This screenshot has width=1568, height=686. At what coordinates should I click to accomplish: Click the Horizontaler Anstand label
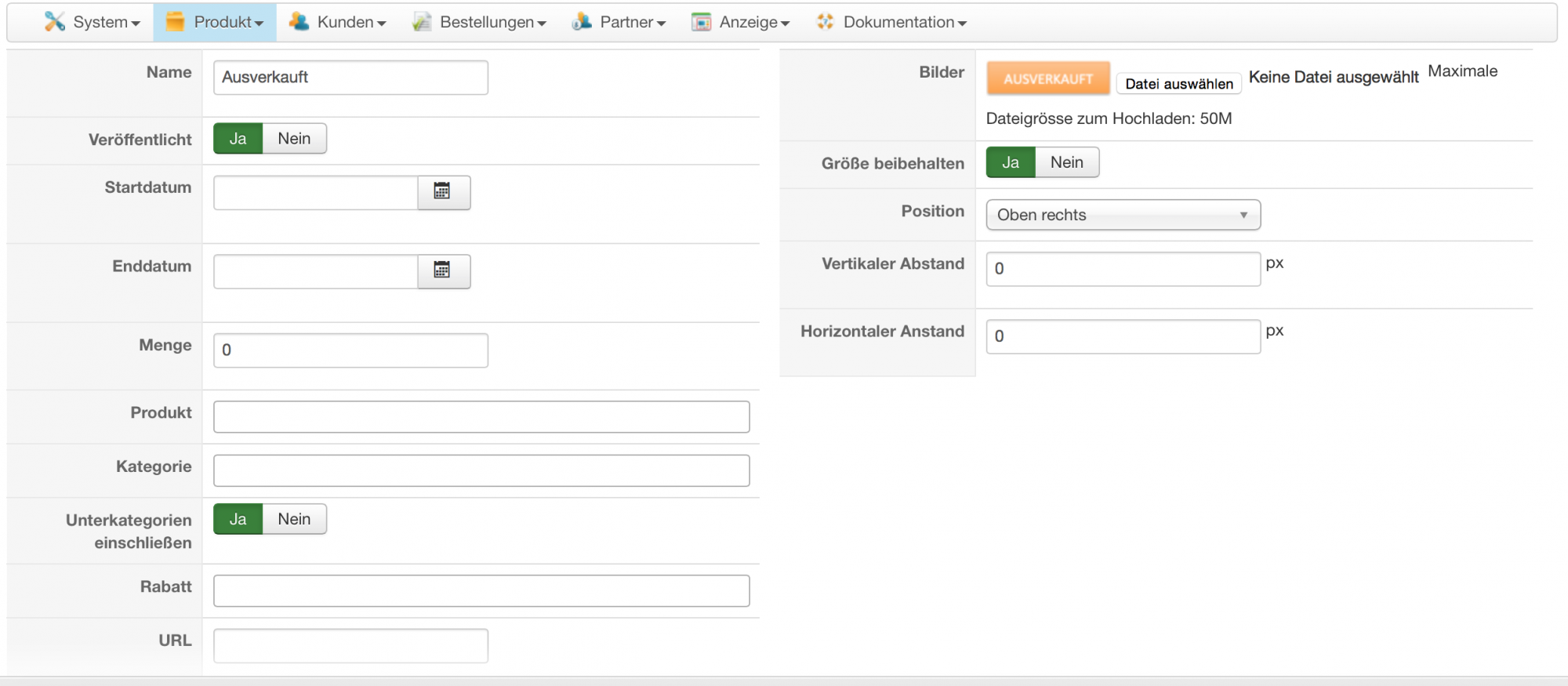pyautogui.click(x=883, y=331)
